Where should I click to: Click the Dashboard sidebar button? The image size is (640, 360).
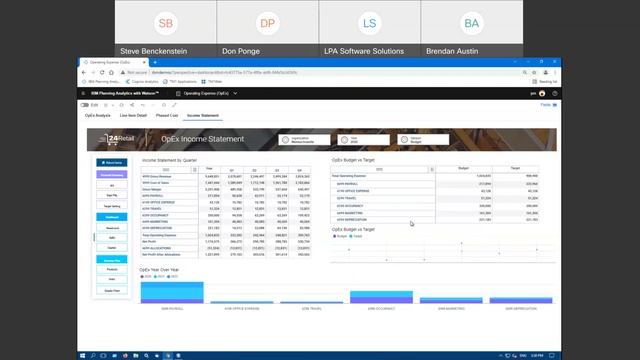pyautogui.click(x=111, y=217)
